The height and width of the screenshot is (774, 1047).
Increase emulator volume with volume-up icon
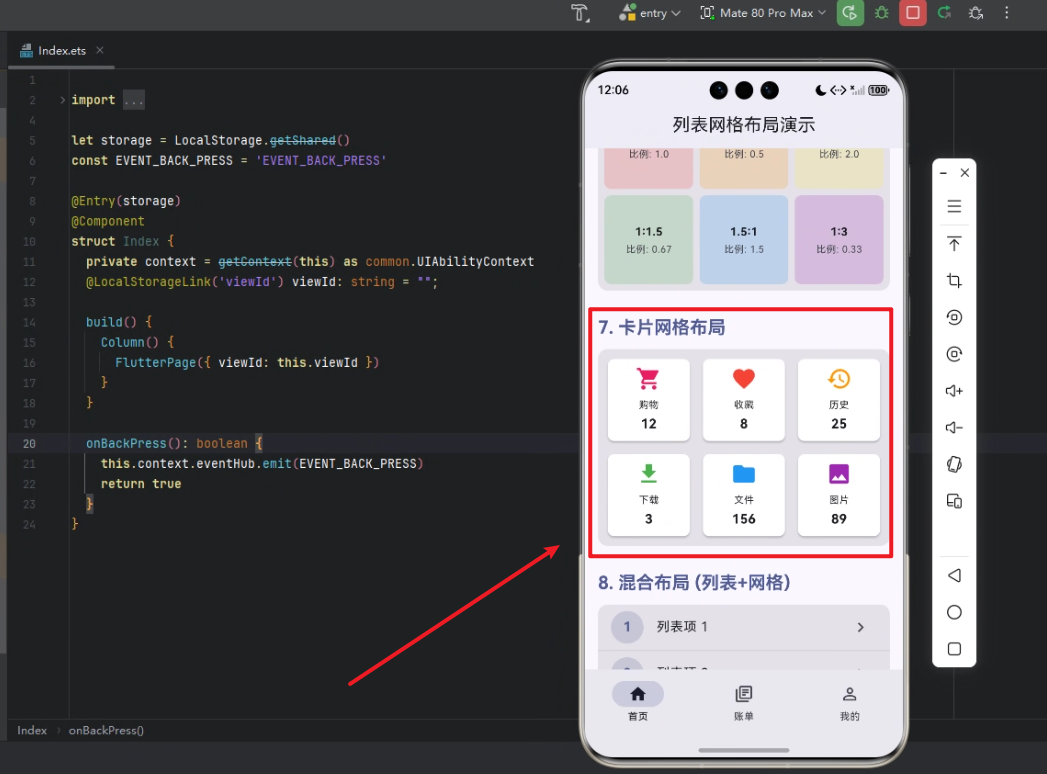(954, 390)
